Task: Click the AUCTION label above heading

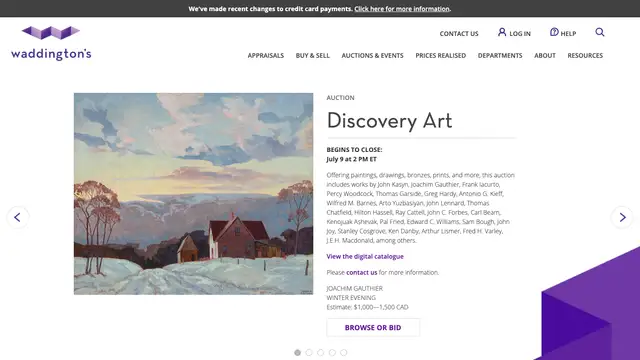Action: [x=340, y=98]
